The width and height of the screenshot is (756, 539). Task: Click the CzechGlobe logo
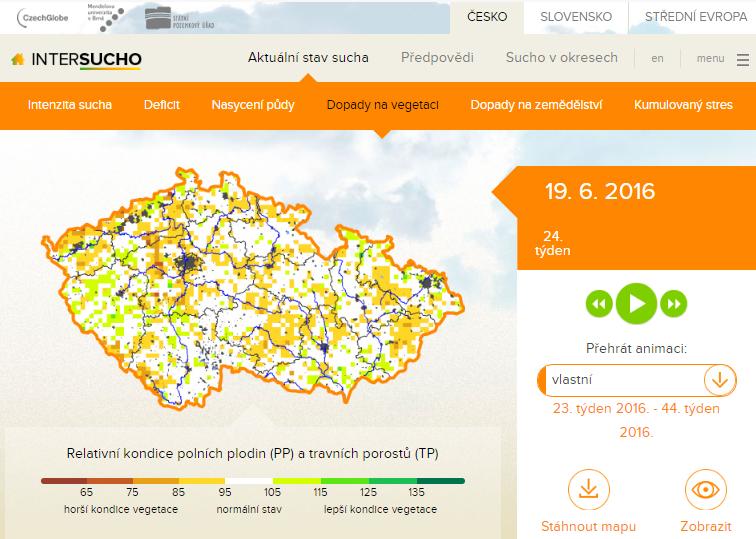42,18
